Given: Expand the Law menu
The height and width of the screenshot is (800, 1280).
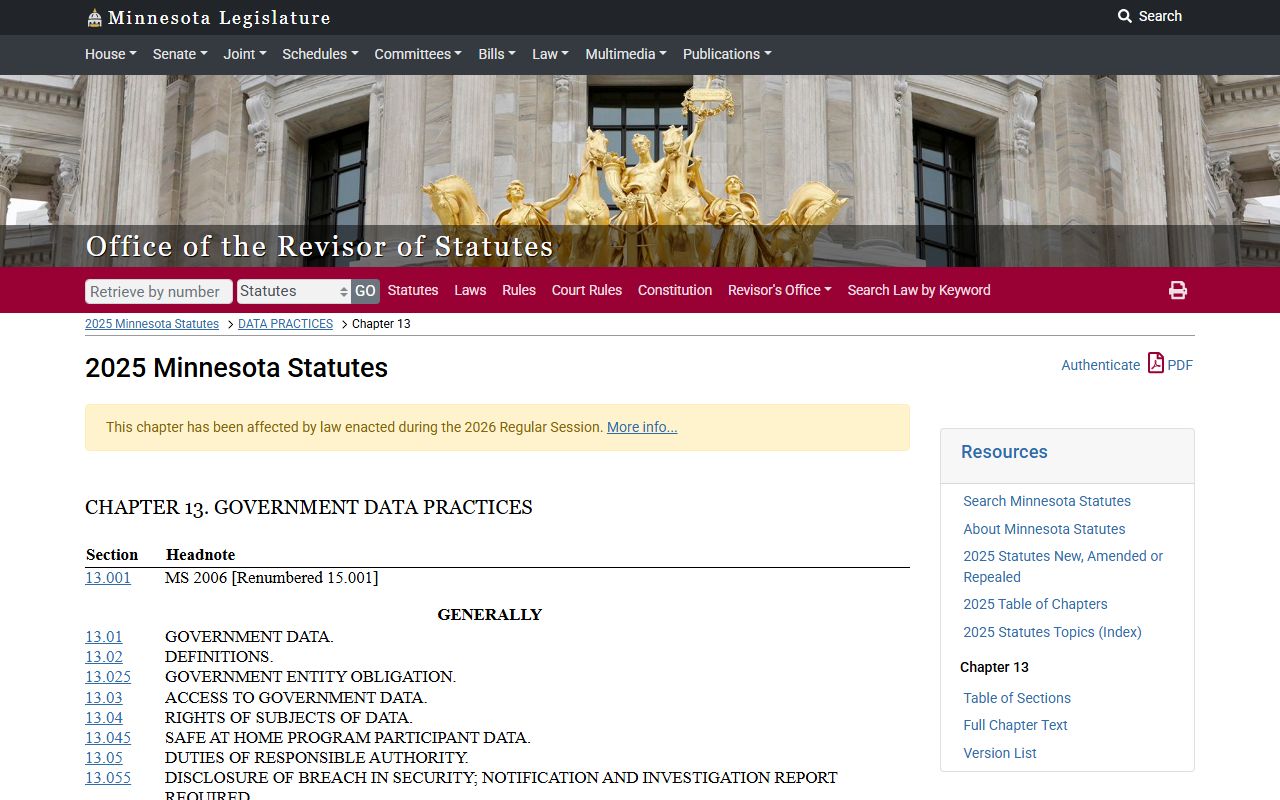Looking at the screenshot, I should point(550,54).
